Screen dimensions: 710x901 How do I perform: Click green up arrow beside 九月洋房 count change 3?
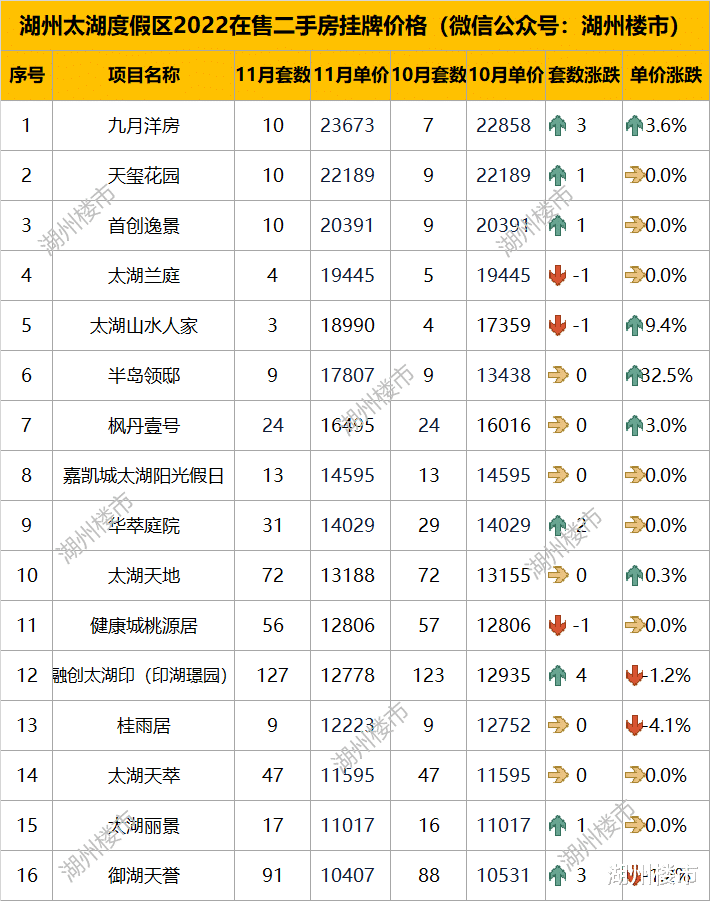tap(557, 125)
